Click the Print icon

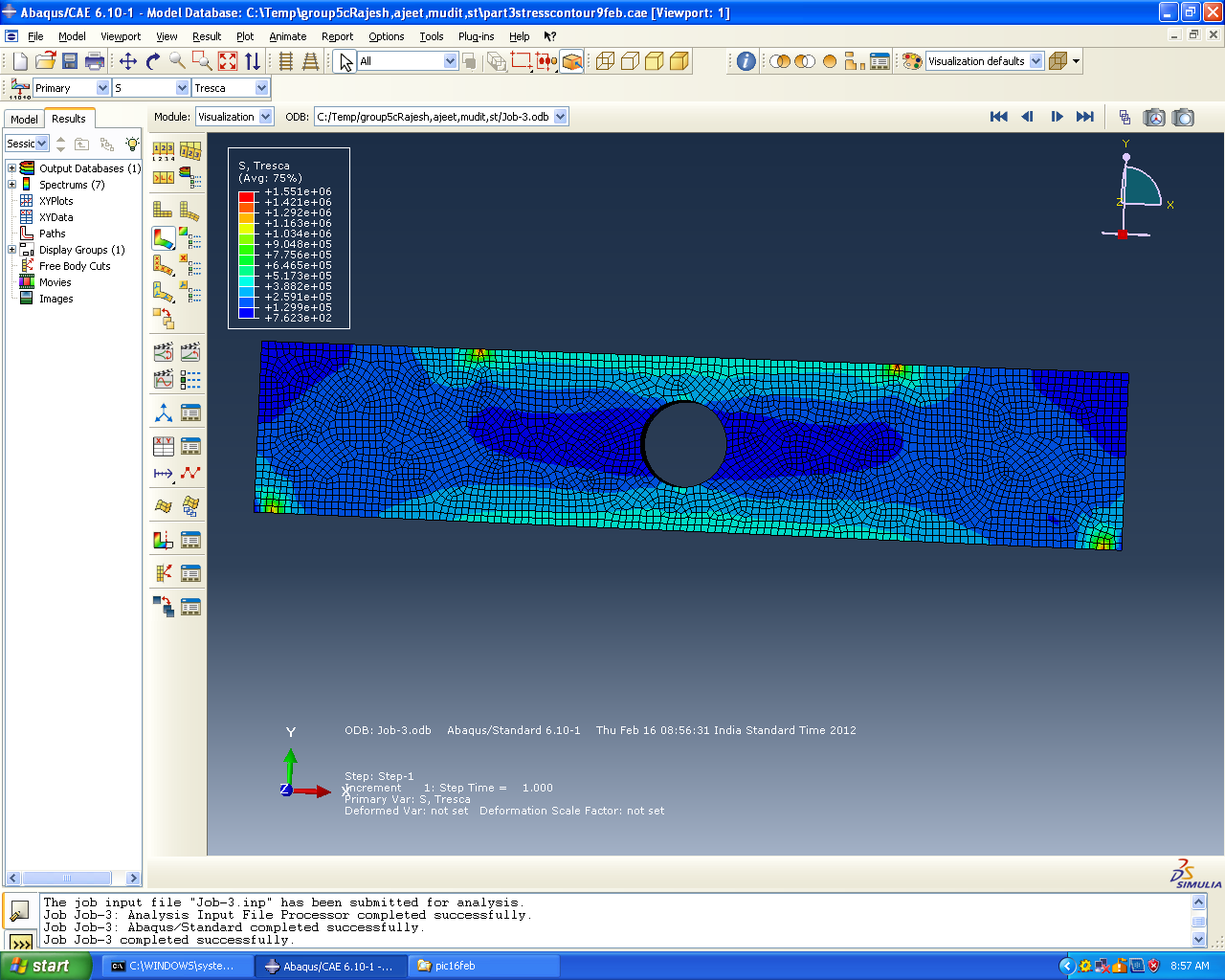tap(95, 61)
